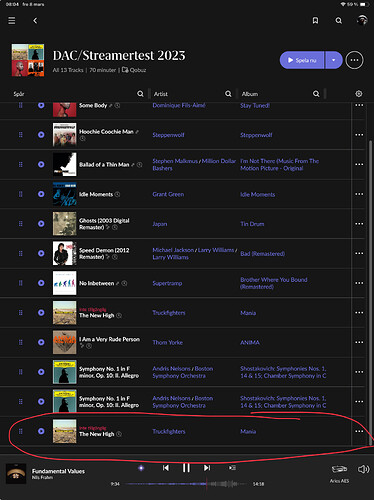Viewport: 374px width, 500px height.
Task: Filter tracks using the Artist column search
Action: click(228, 94)
